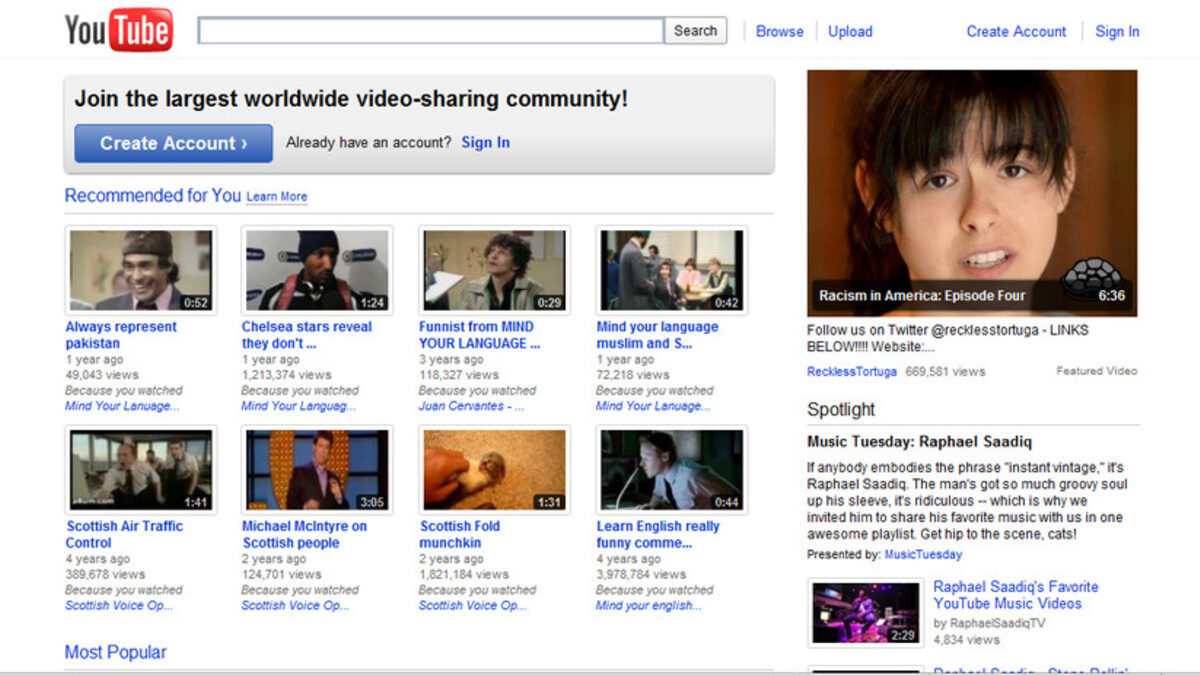
Task: Click the 'Always represent pakistan' title link
Action: coord(121,335)
